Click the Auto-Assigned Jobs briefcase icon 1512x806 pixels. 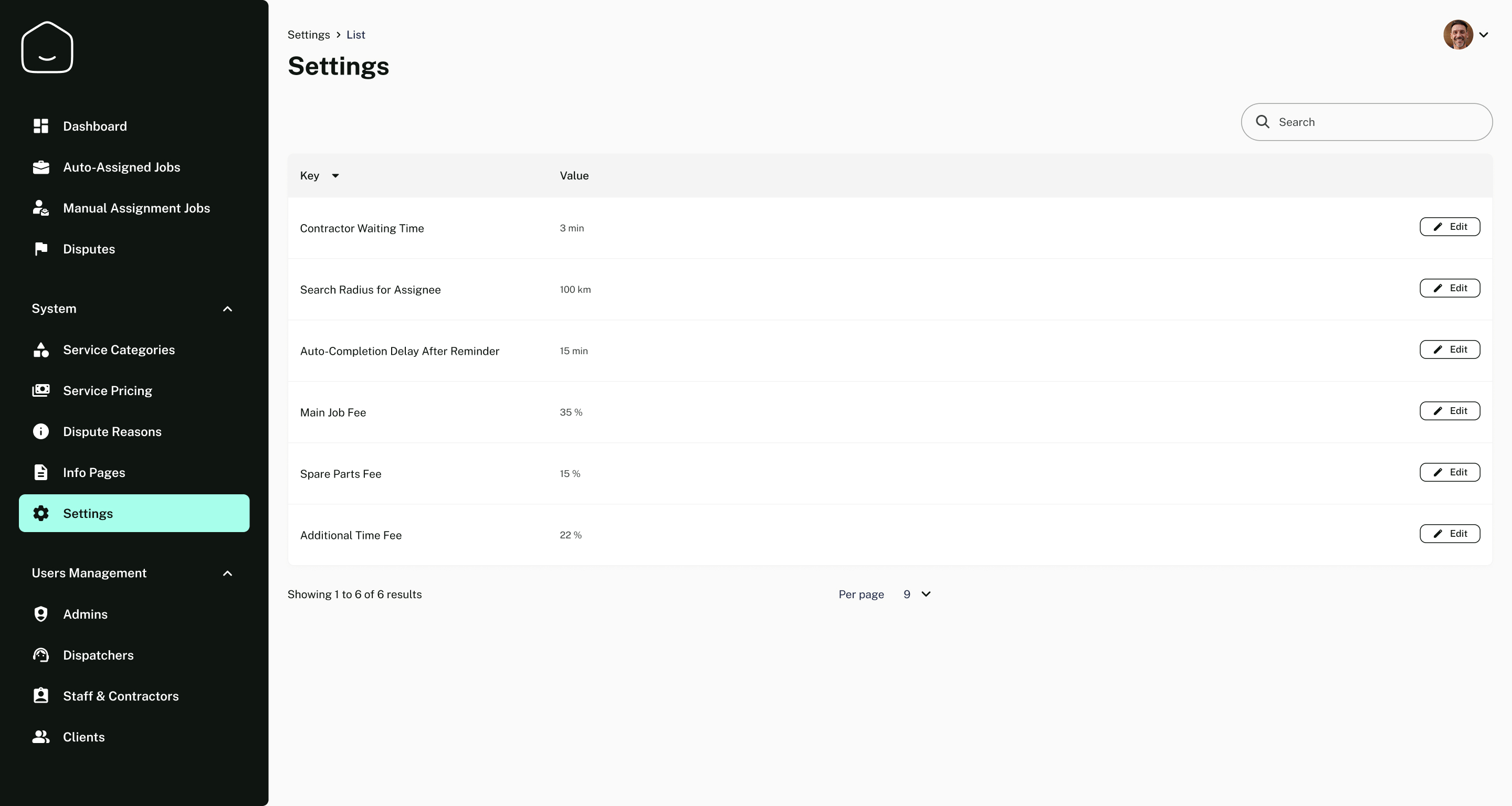click(x=40, y=167)
